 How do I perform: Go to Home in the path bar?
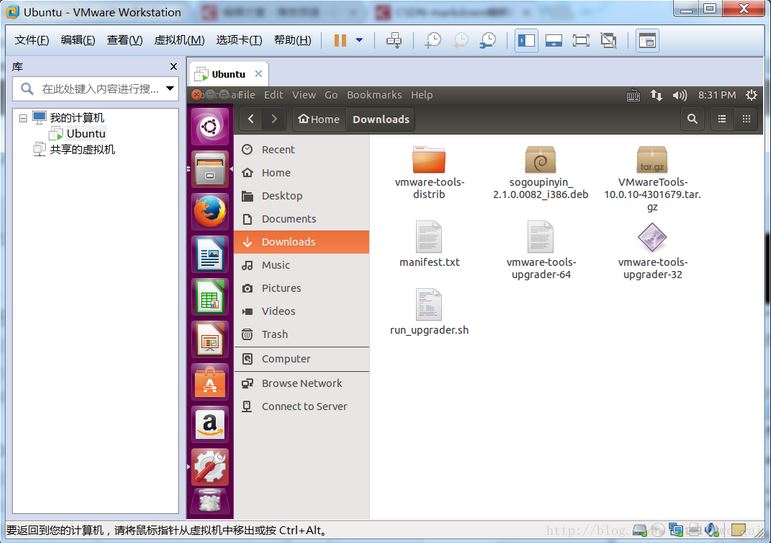[318, 119]
